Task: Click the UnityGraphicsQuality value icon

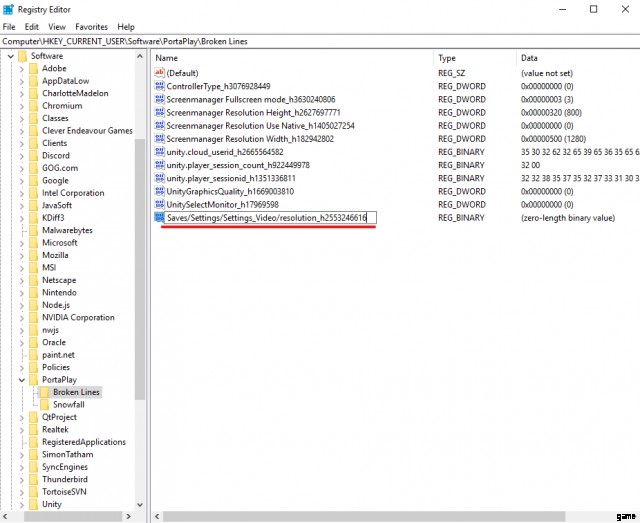Action: (x=159, y=191)
